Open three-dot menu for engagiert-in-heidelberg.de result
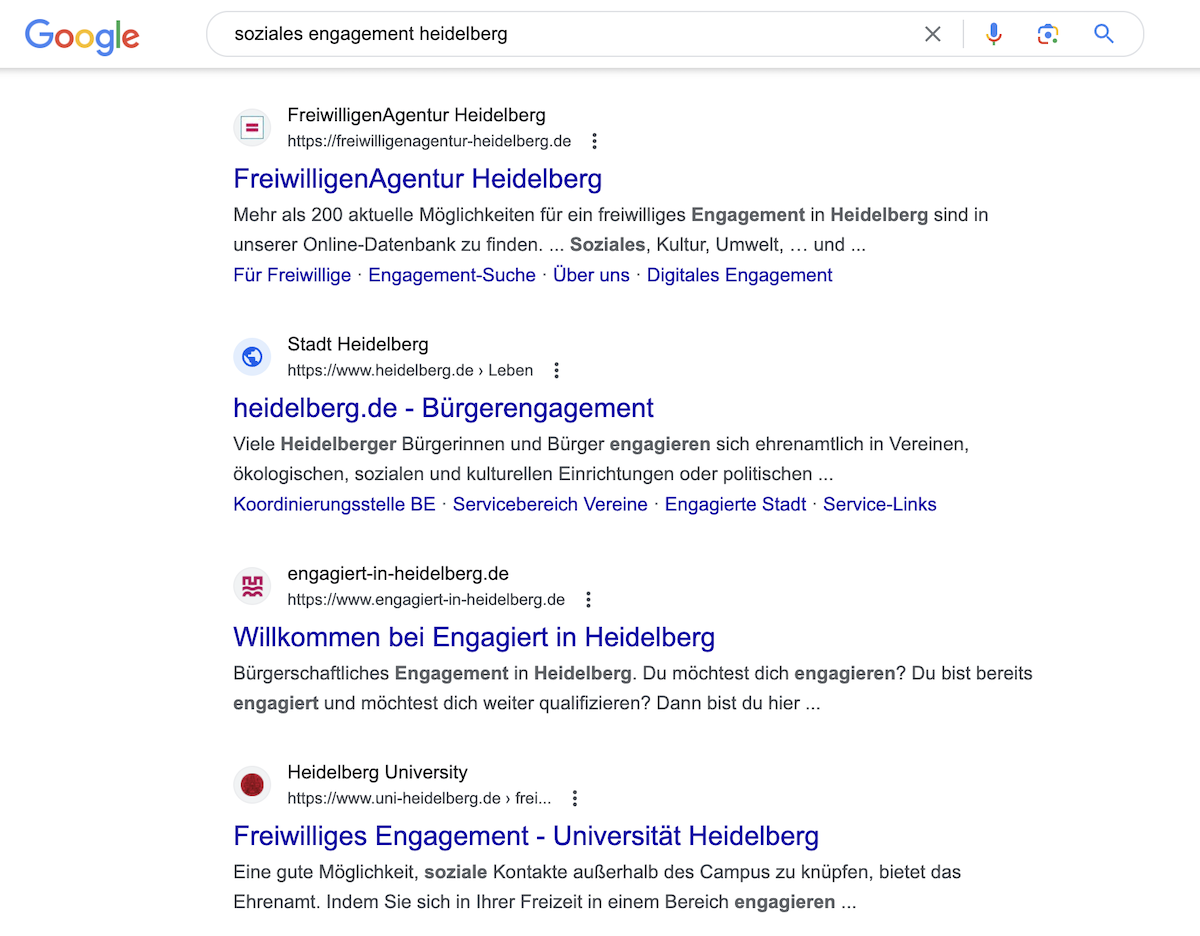The image size is (1200, 936). (589, 600)
